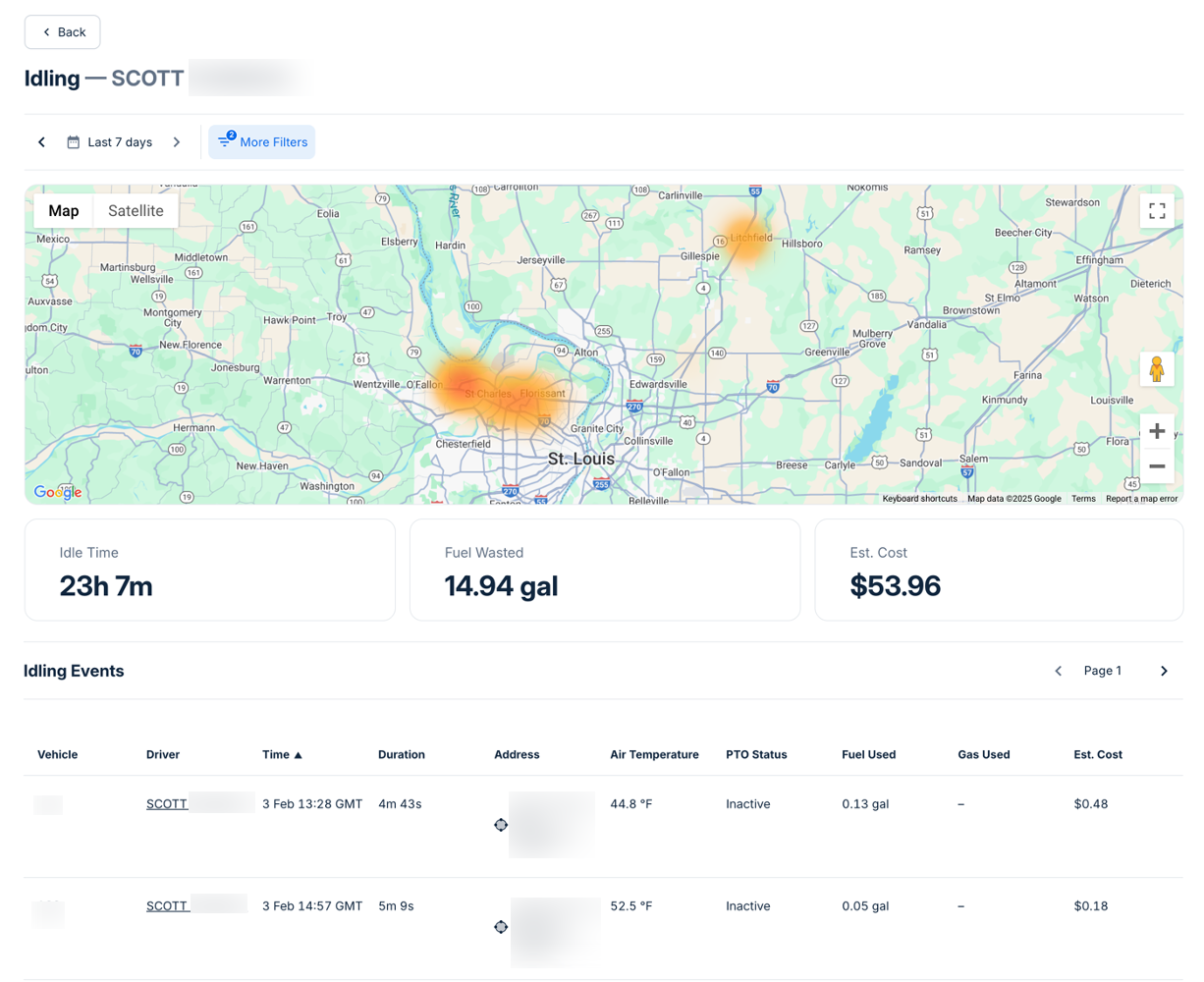Enter fullscreen mode on the map

tap(1157, 210)
